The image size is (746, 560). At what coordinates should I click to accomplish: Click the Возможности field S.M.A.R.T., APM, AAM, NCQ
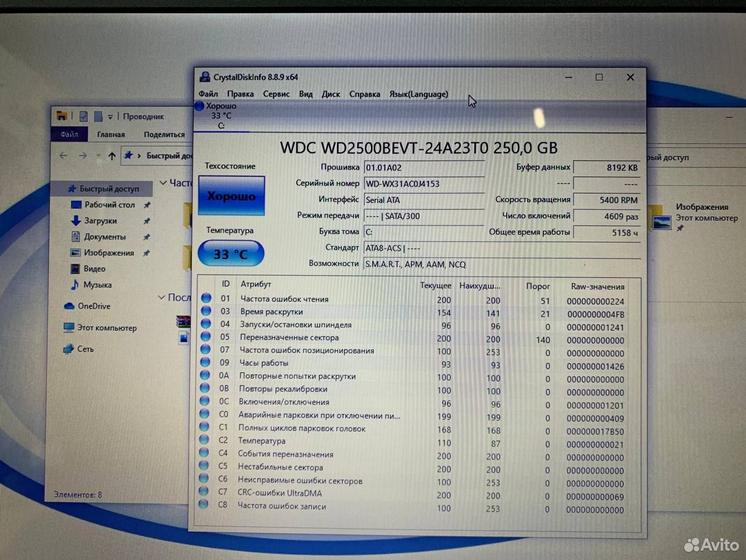(502, 264)
